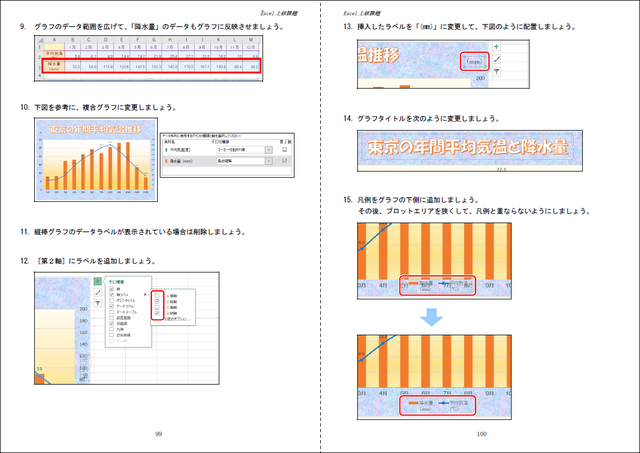
Task: Click the 1月 header cell in spreadsheet
Action: 73,46
